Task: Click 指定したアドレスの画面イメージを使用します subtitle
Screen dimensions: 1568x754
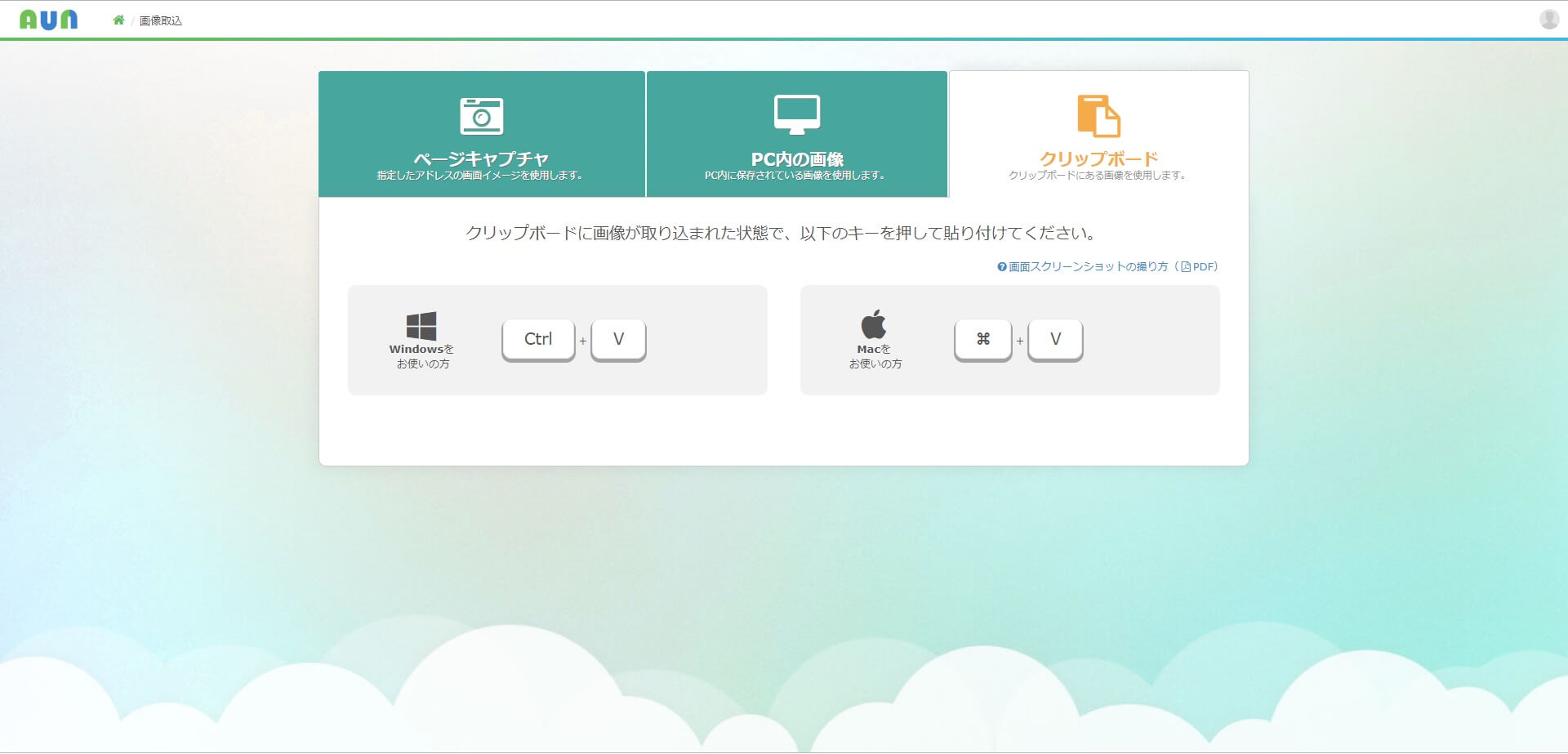Action: coord(480,175)
